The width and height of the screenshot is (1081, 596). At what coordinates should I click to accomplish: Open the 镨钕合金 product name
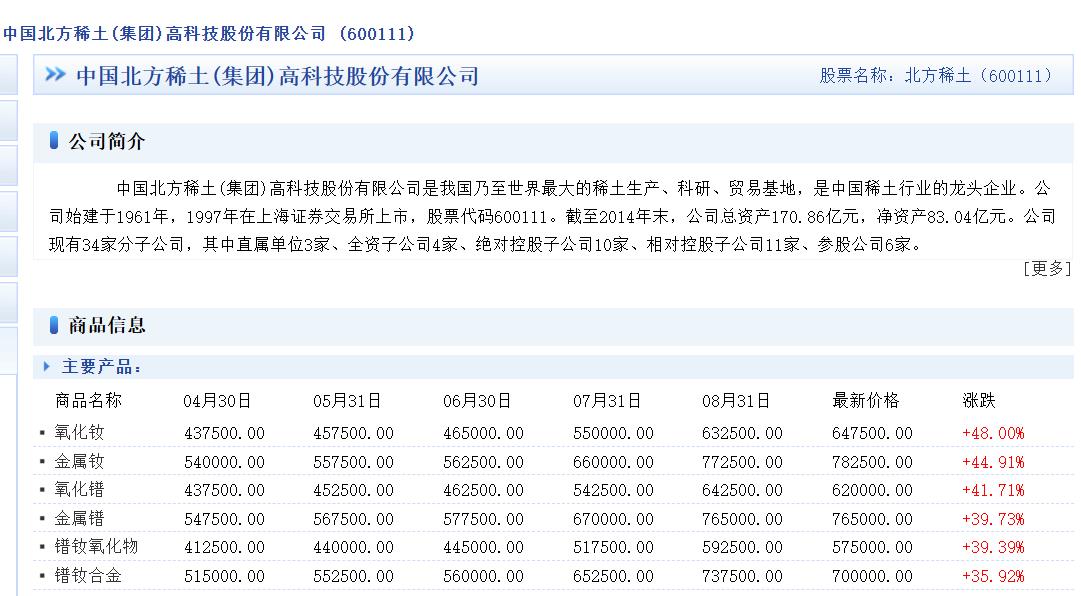88,575
